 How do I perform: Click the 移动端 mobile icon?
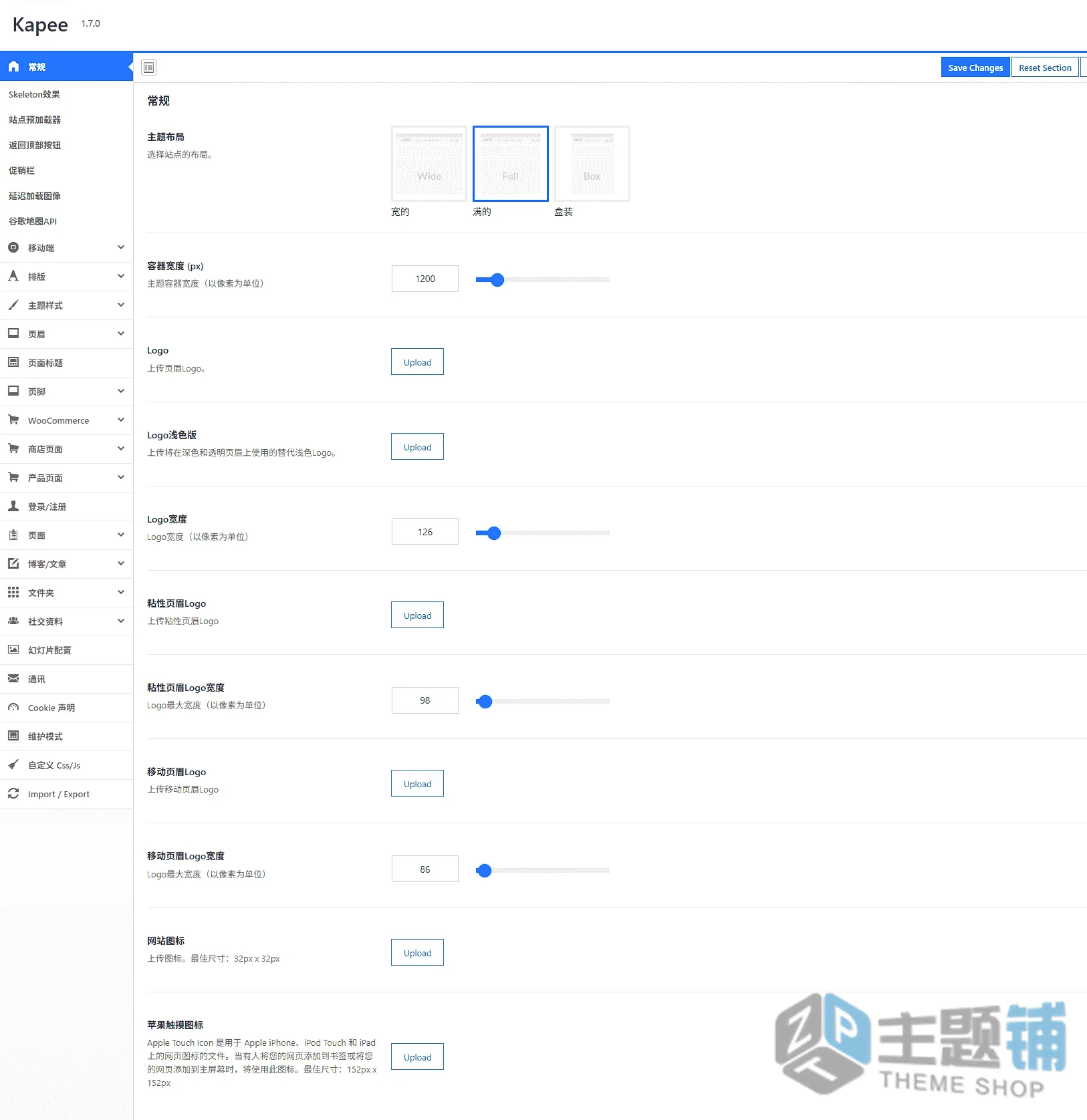[x=13, y=247]
